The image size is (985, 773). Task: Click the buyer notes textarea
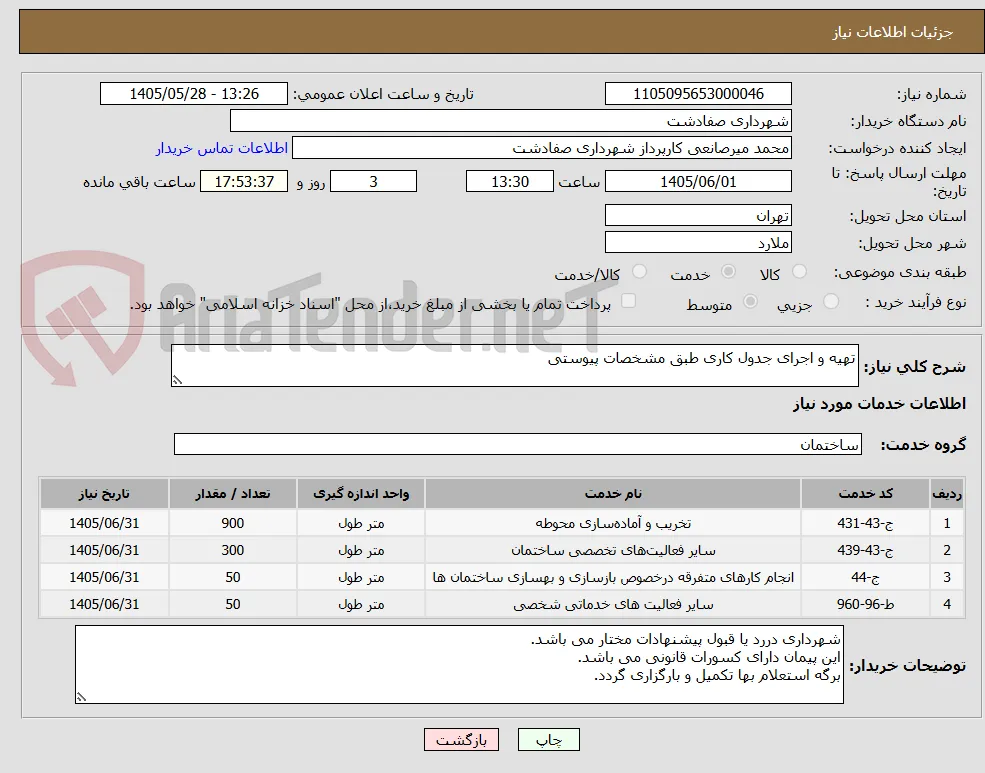pyautogui.click(x=459, y=664)
